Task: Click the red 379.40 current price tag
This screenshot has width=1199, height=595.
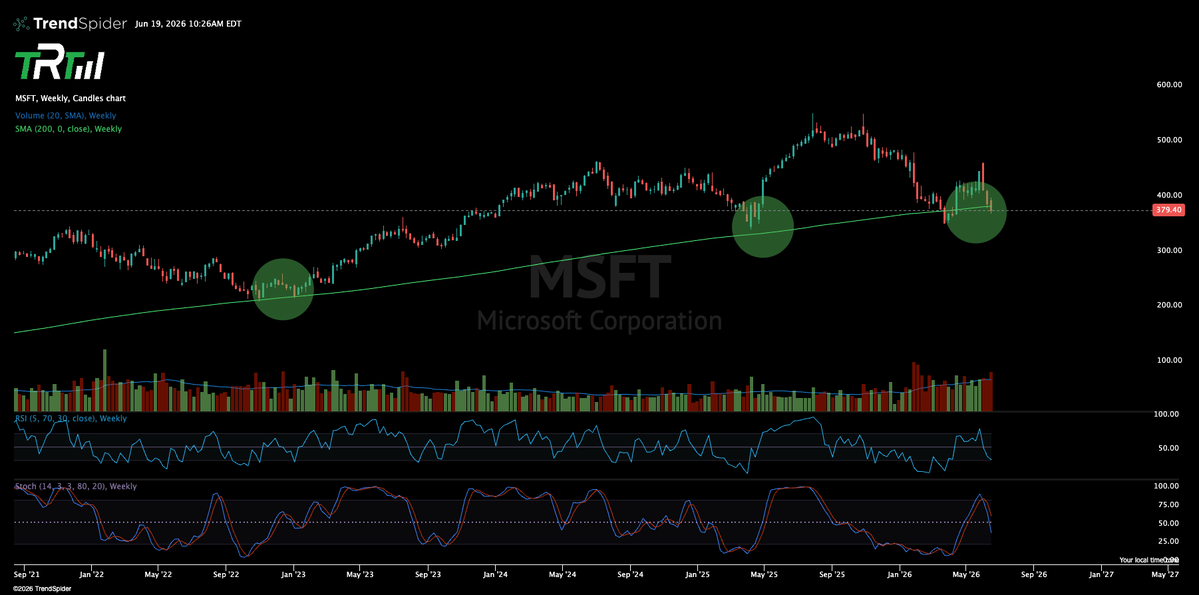Action: 1166,210
